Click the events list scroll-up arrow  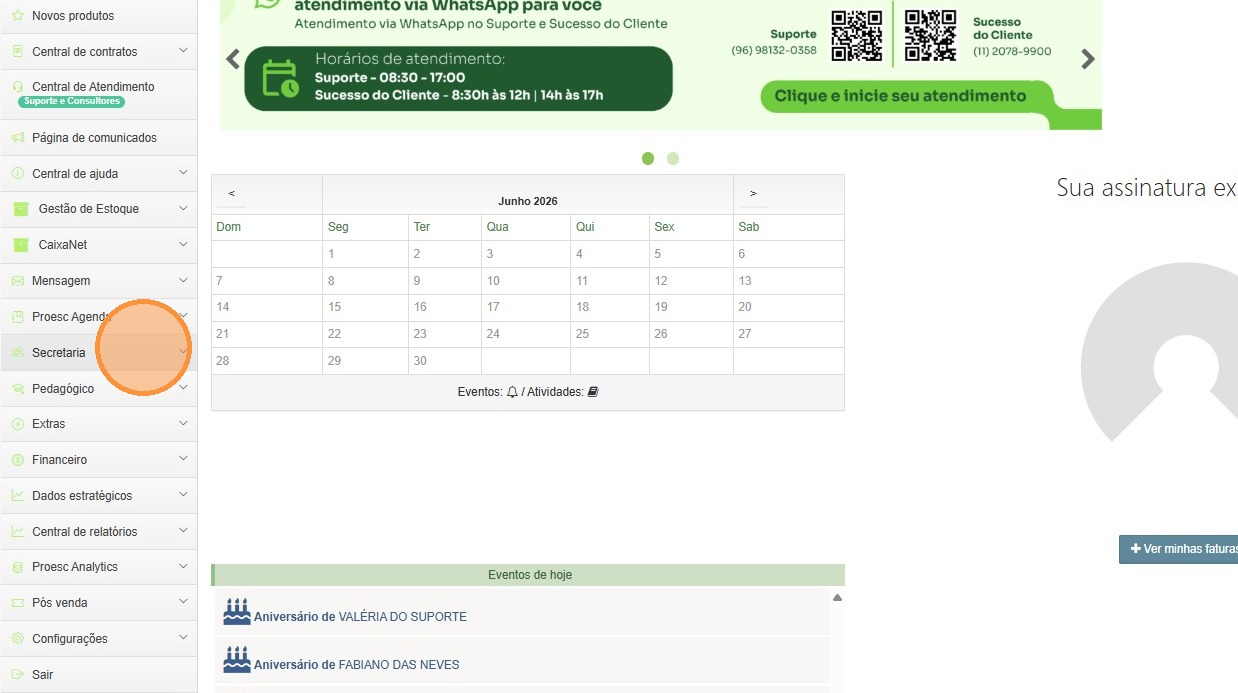(838, 598)
